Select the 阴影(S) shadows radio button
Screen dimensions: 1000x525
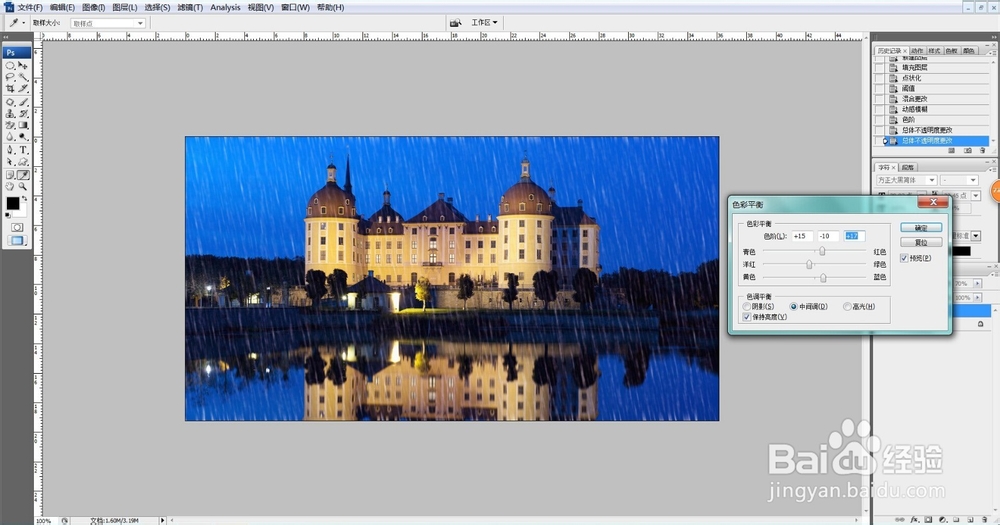(x=747, y=306)
